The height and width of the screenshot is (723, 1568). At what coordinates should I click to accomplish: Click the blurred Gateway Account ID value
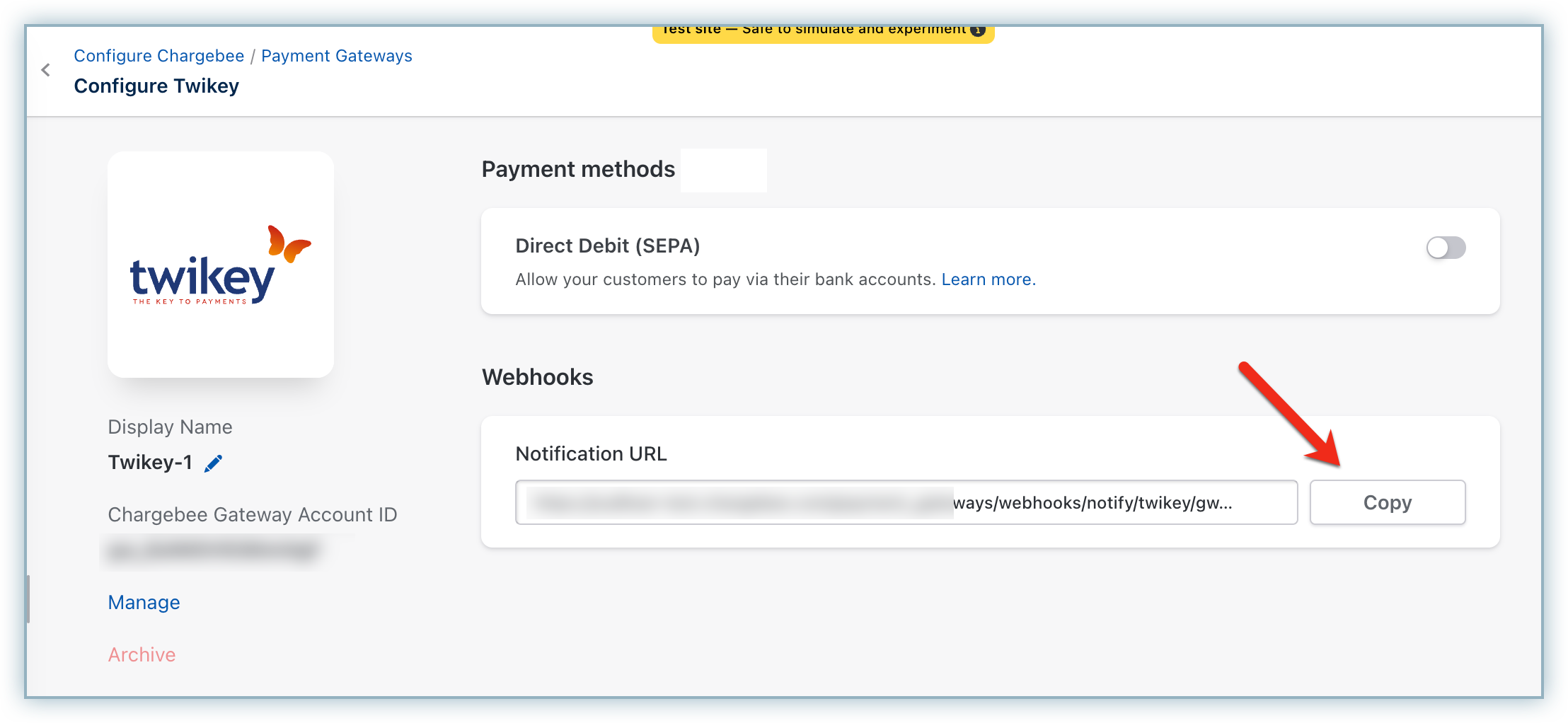click(x=212, y=550)
